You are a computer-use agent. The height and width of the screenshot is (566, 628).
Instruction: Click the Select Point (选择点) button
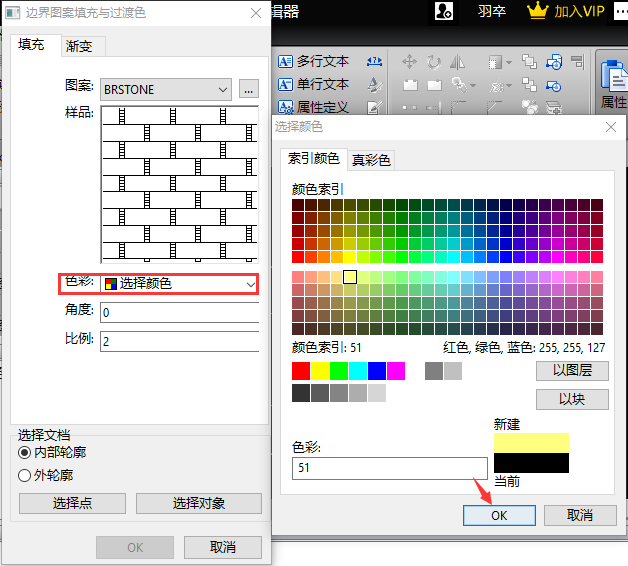coord(72,503)
